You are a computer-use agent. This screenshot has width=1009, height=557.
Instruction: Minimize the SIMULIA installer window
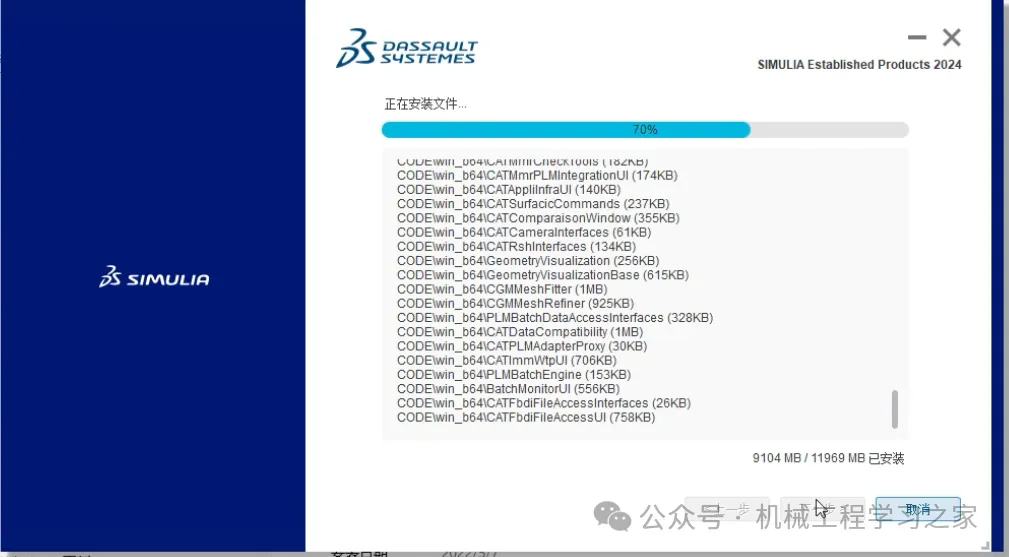pos(917,37)
